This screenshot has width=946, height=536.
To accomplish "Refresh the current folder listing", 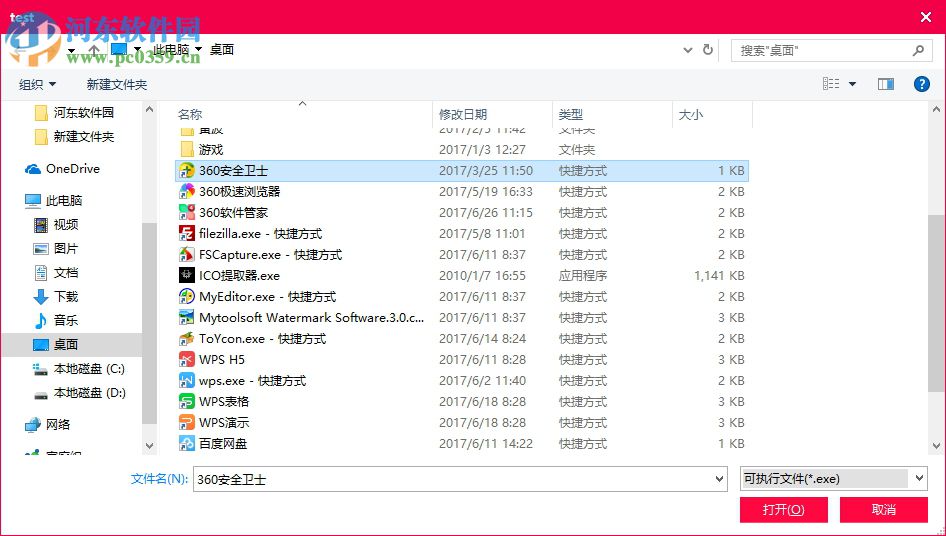I will click(708, 50).
